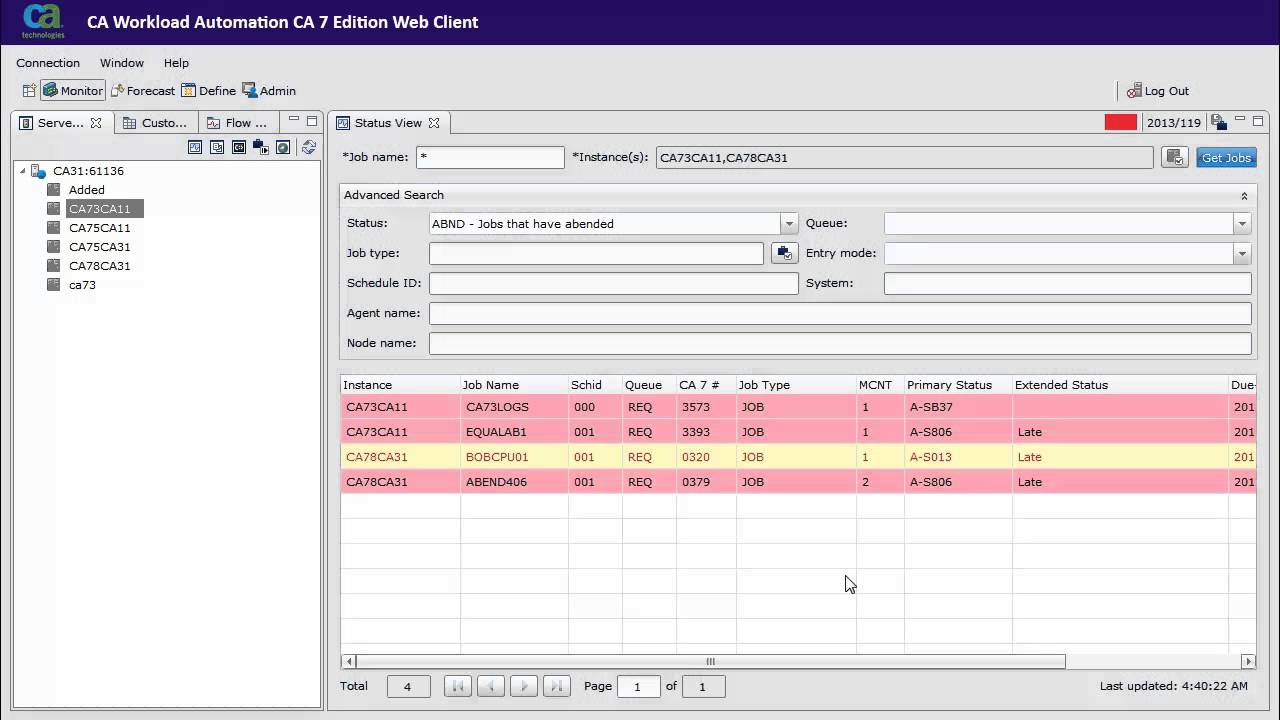This screenshot has width=1280, height=720.
Task: Click the Agent name input field
Action: point(840,314)
